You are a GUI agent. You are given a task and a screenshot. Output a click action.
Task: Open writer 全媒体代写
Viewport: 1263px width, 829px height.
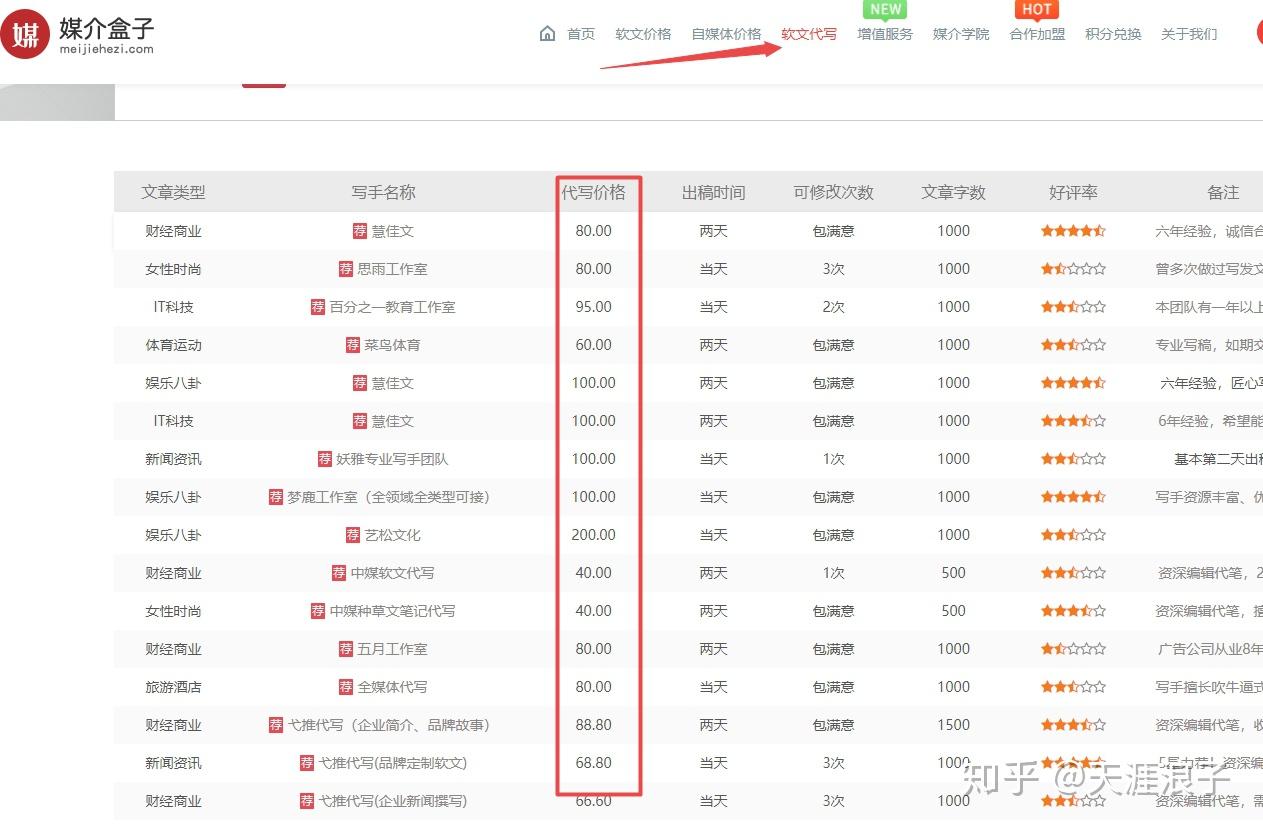392,687
